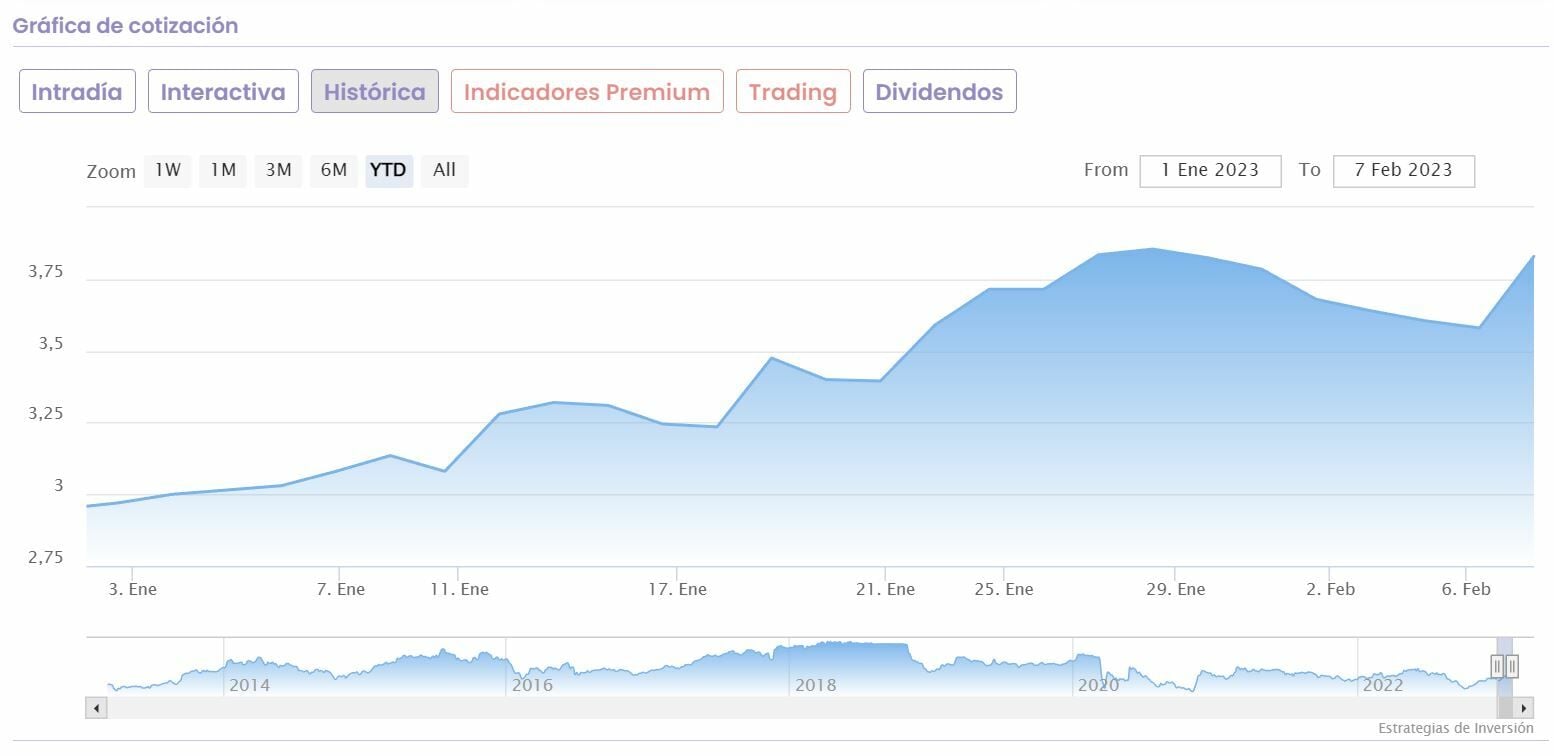Viewport: 1554px width, 756px height.
Task: Open Indicadores Premium tab
Action: [x=587, y=92]
